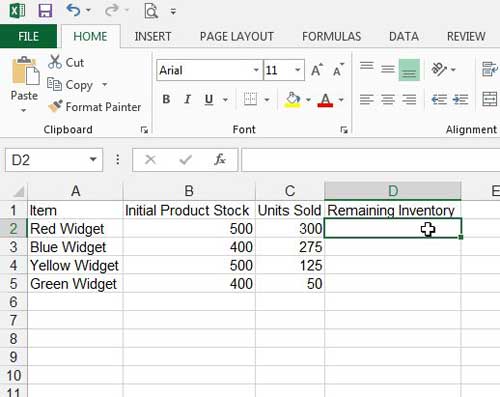Screen dimensions: 500x397
Task: Apply yellow fill color
Action: click(x=292, y=99)
